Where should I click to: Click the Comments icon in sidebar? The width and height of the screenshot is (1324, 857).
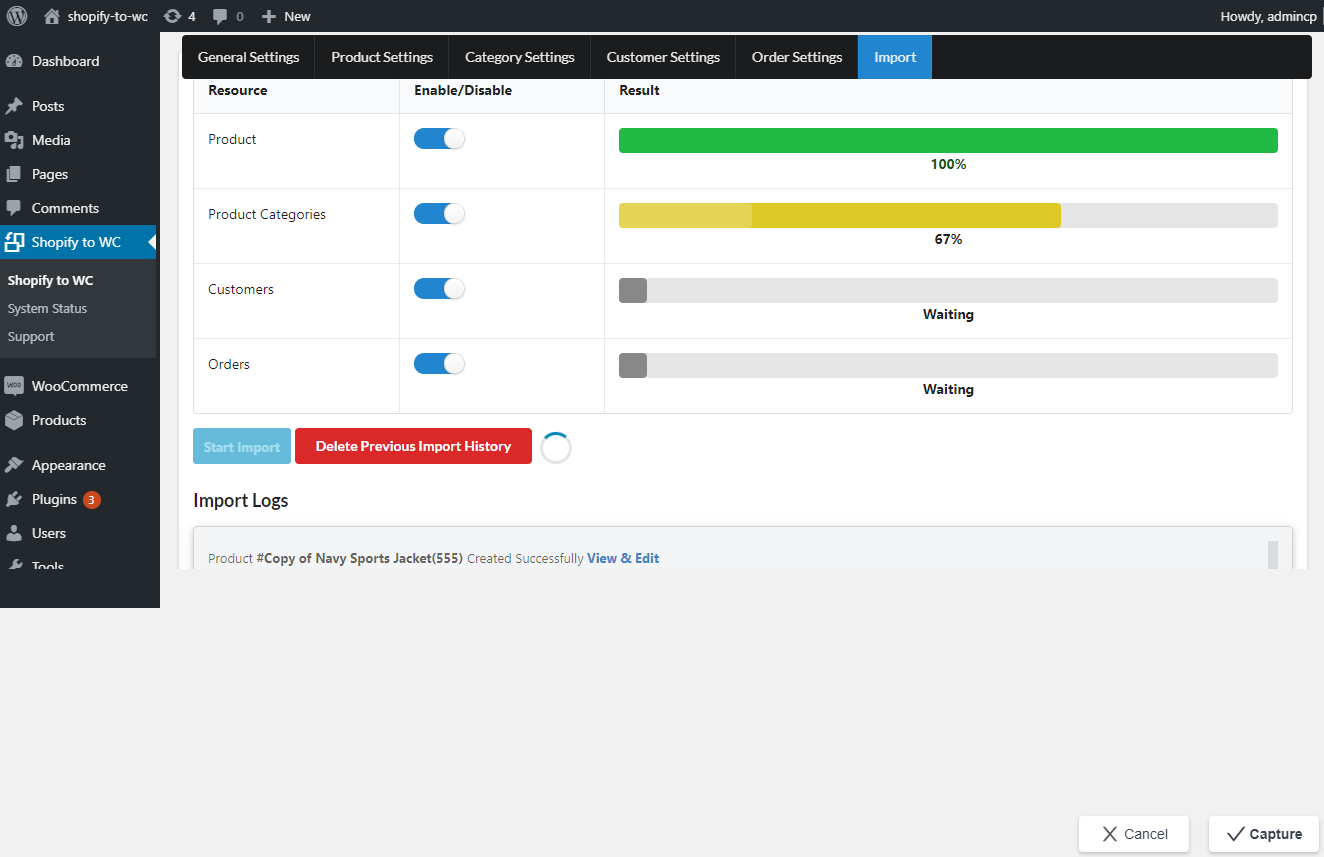pyautogui.click(x=14, y=208)
